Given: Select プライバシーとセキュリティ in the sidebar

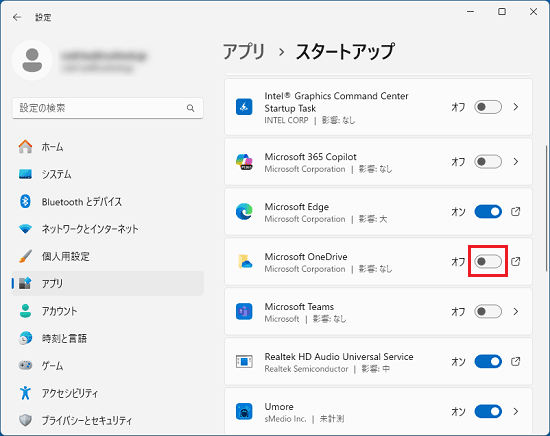Looking at the screenshot, I should 108,420.
